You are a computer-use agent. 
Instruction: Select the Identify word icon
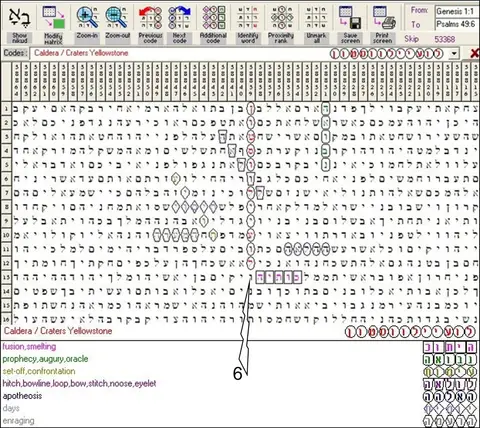point(248,17)
